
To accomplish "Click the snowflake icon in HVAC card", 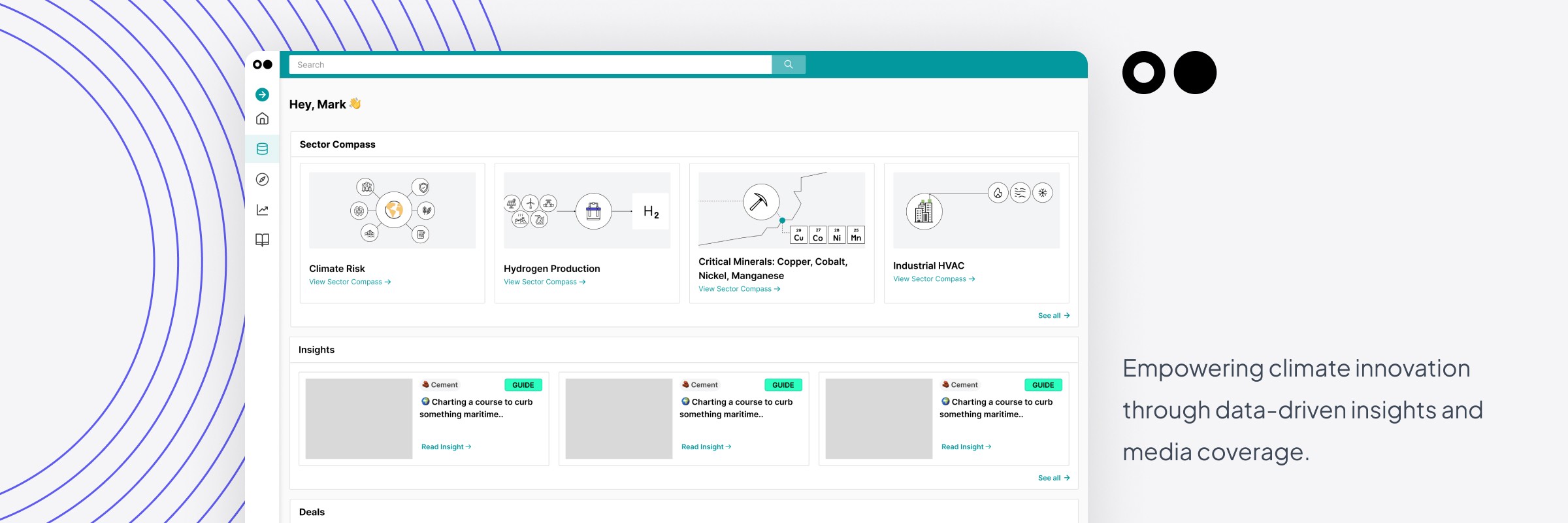I will [x=1043, y=193].
